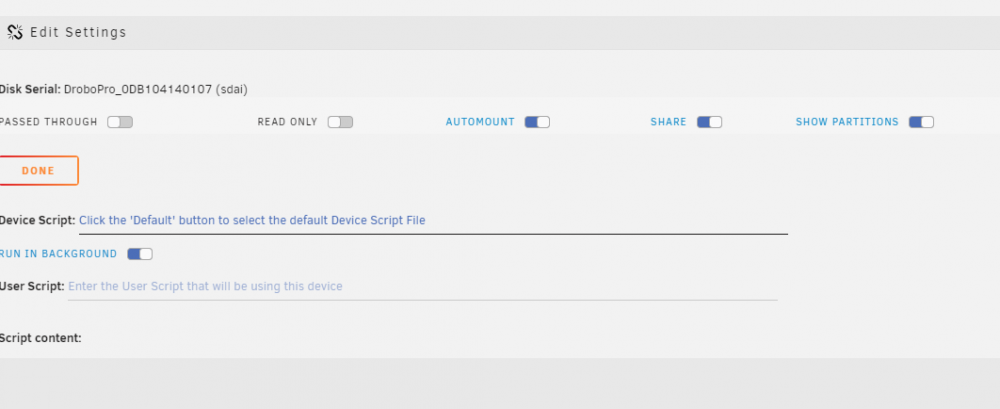Click the READ ONLY label text
The height and width of the screenshot is (409, 1000).
point(288,122)
